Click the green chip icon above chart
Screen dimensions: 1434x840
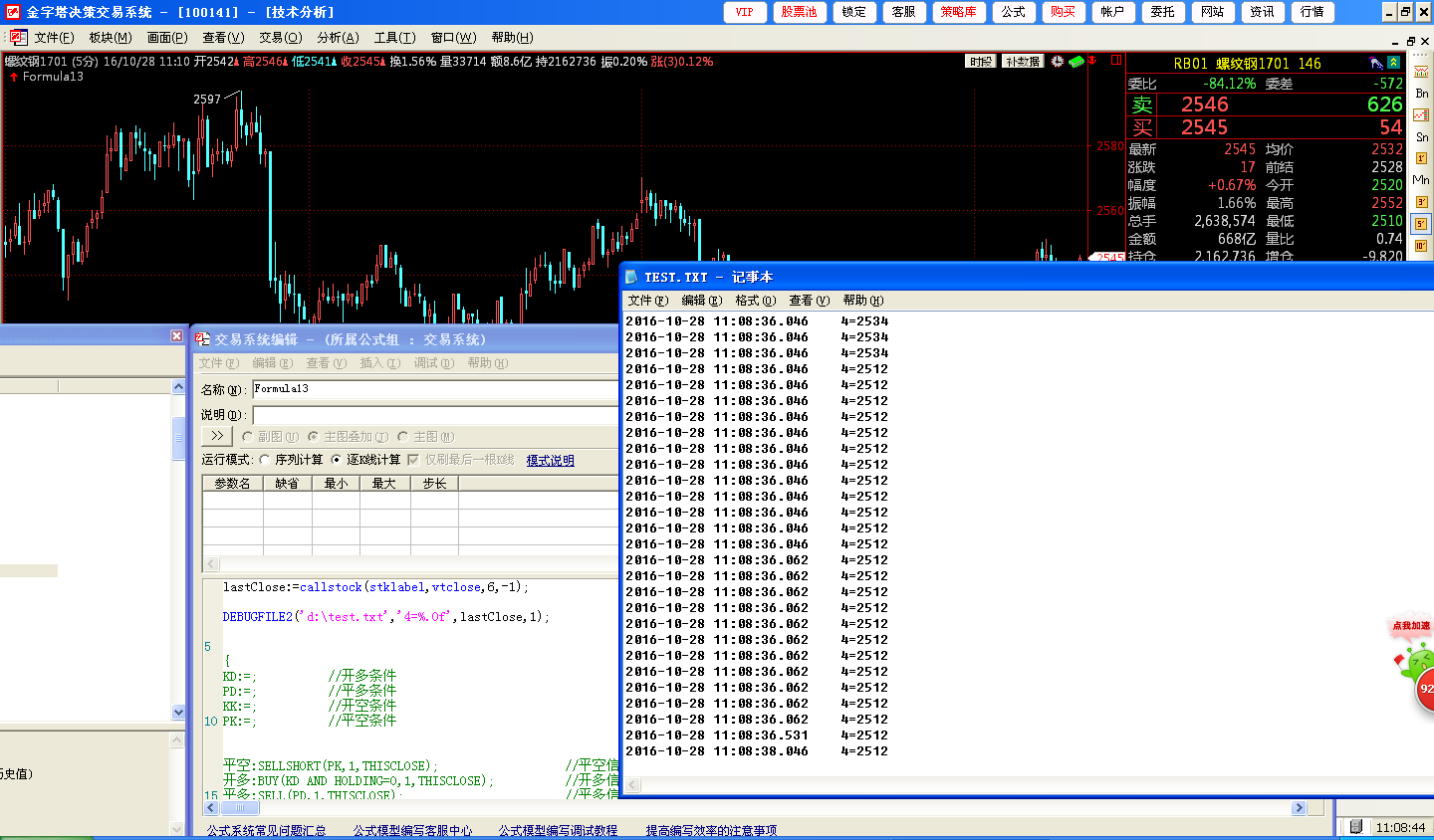coord(1076,62)
